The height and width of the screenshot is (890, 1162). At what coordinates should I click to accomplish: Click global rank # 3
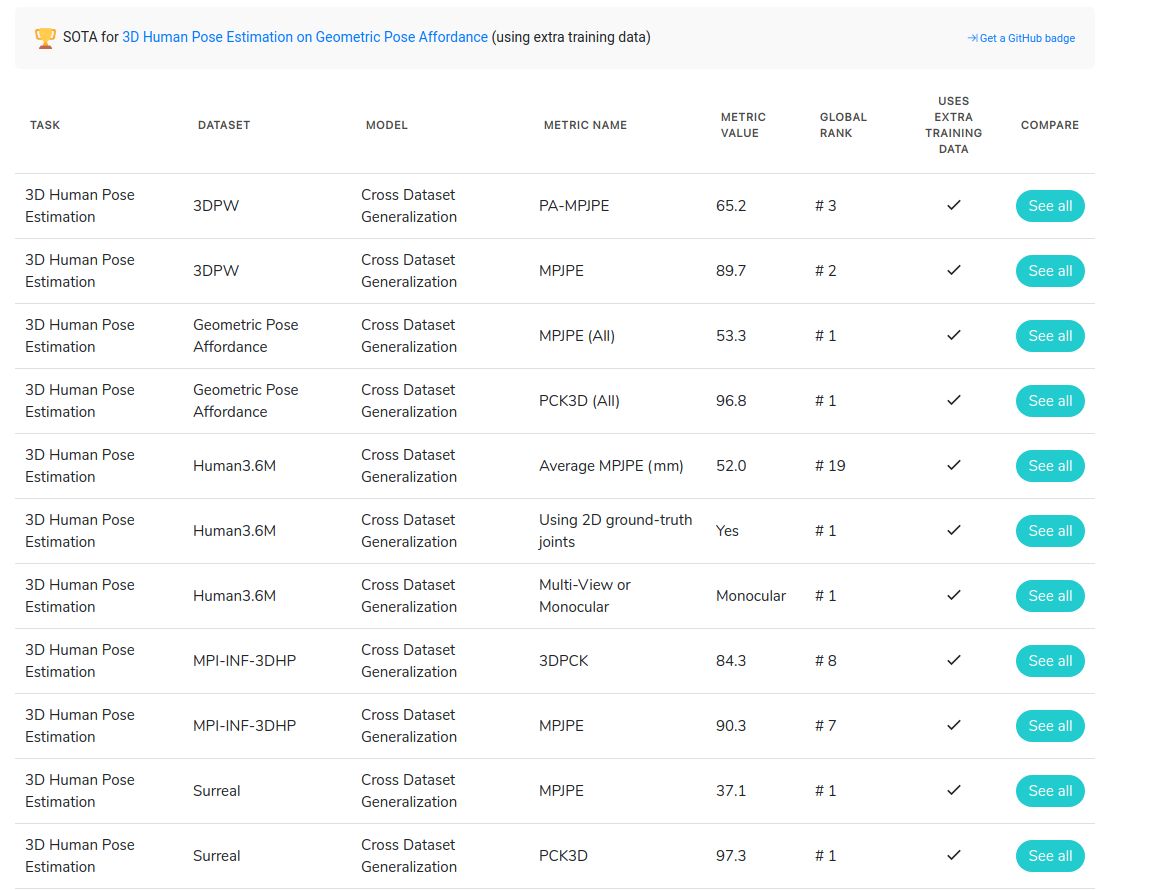(x=826, y=206)
